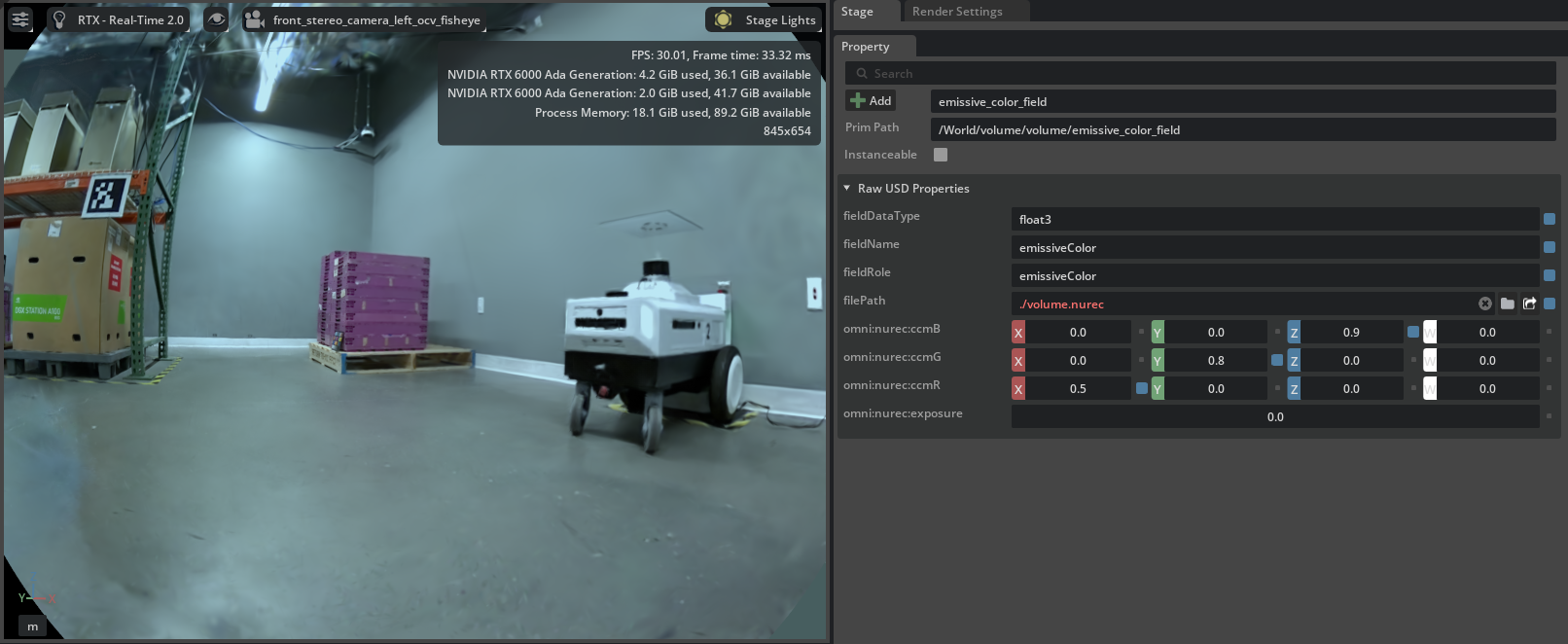The image size is (1568, 644).
Task: Click blue reset square next to fieldDataType
Action: [x=1550, y=219]
